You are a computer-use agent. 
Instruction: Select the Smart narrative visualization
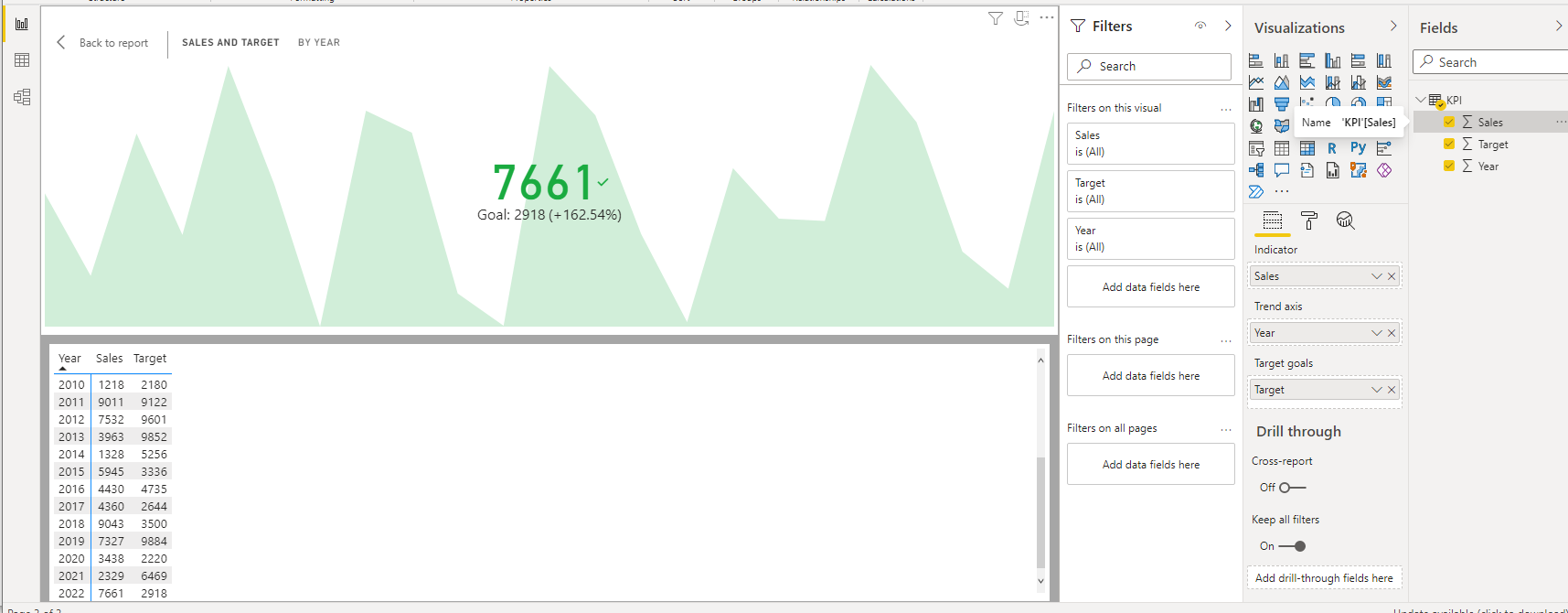coord(1307,170)
